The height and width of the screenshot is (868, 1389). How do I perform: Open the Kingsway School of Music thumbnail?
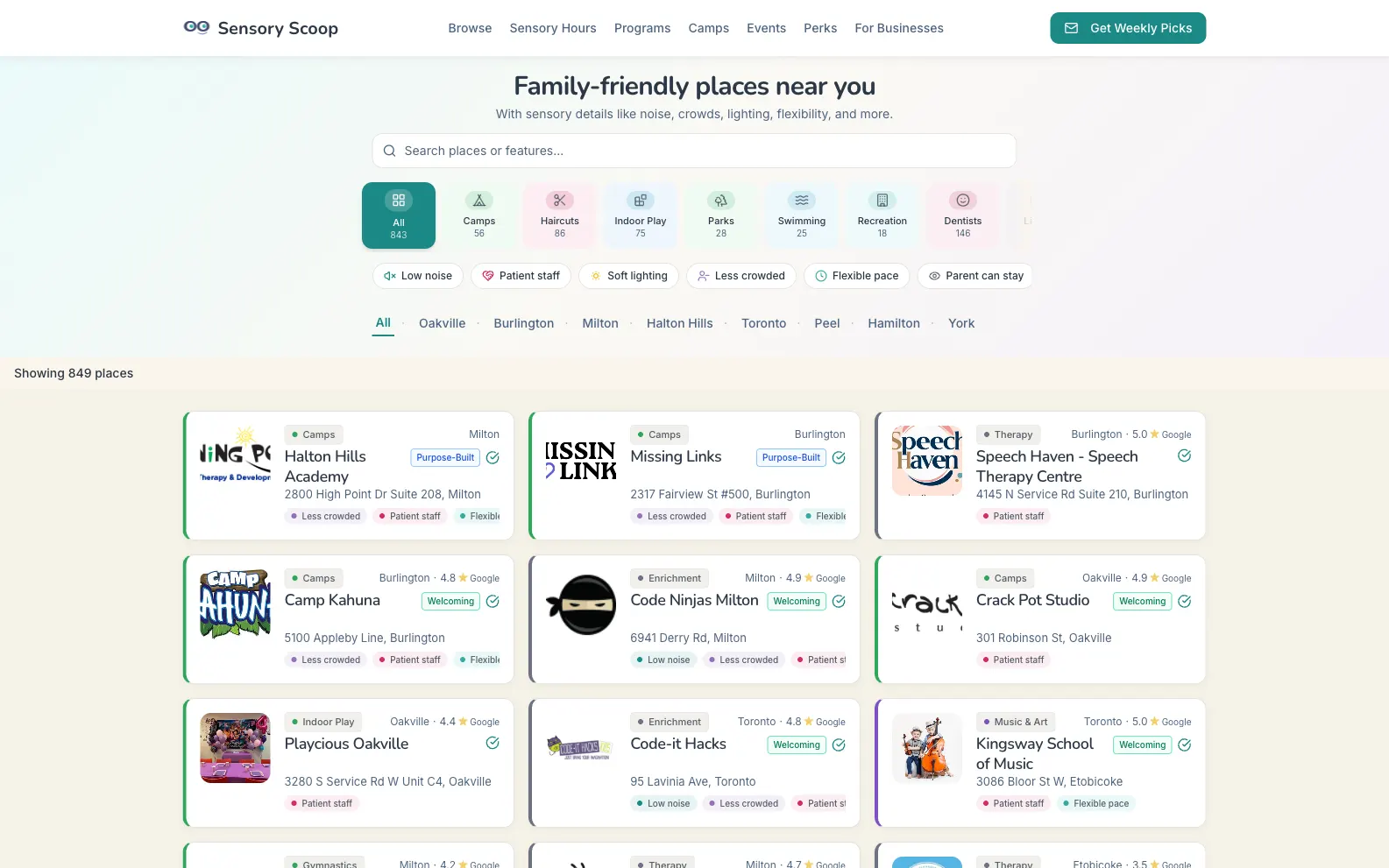(x=927, y=748)
